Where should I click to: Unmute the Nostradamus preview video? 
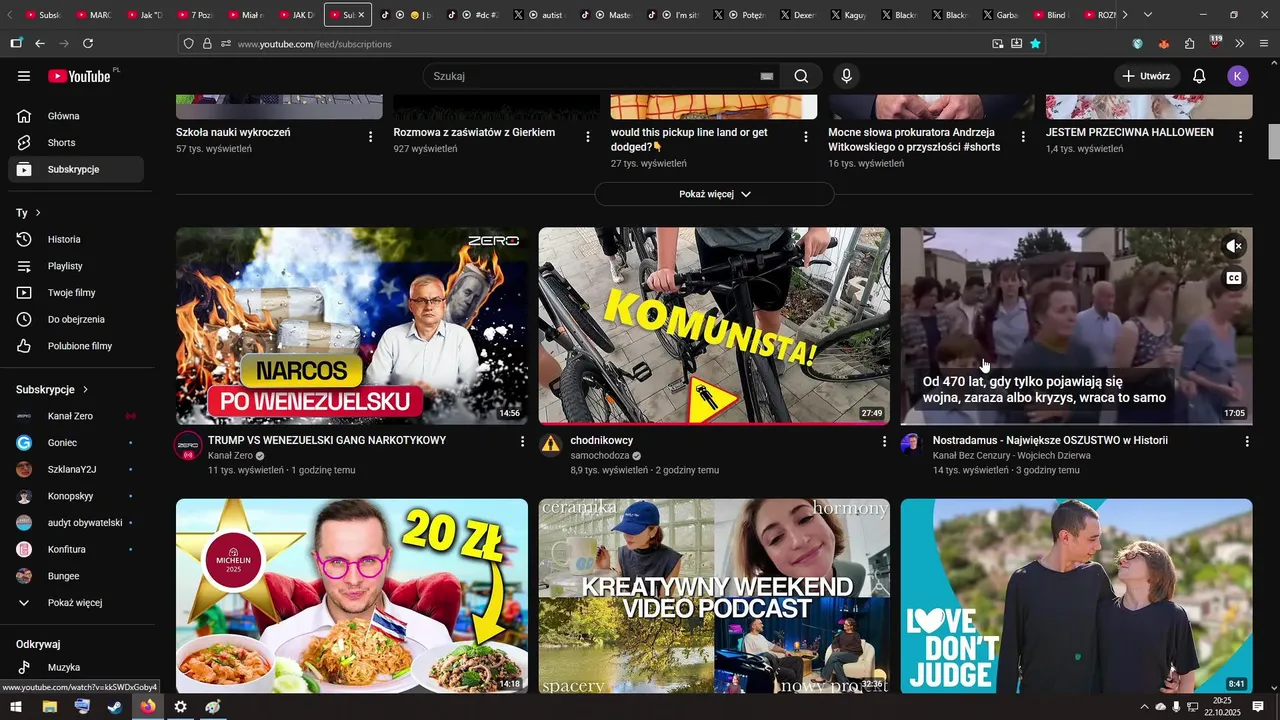1235,246
